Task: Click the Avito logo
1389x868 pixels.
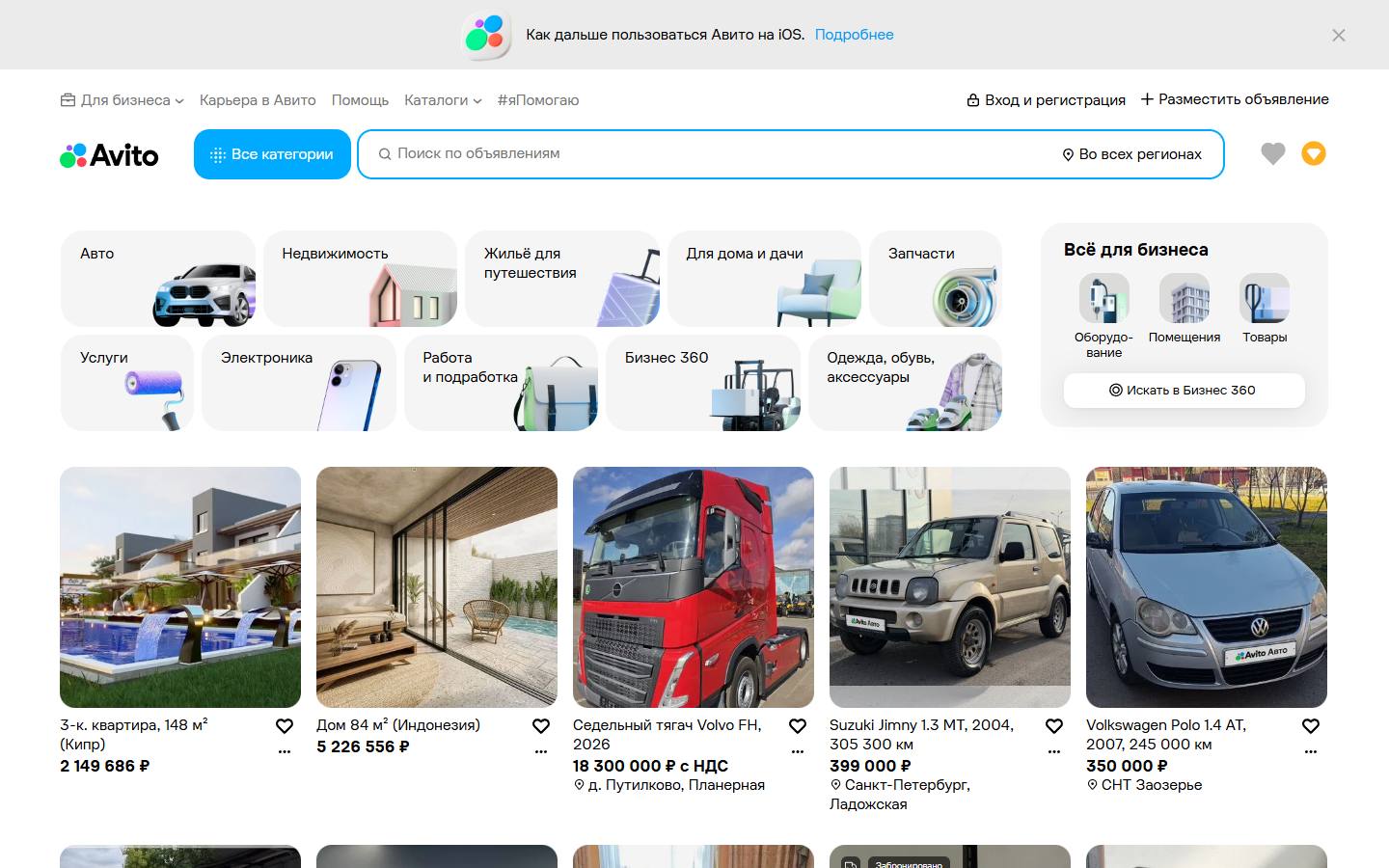Action: 109,154
